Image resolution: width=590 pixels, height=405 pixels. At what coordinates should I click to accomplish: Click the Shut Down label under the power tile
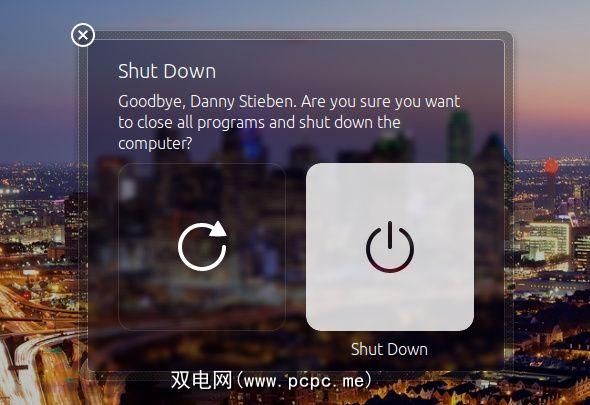point(389,349)
